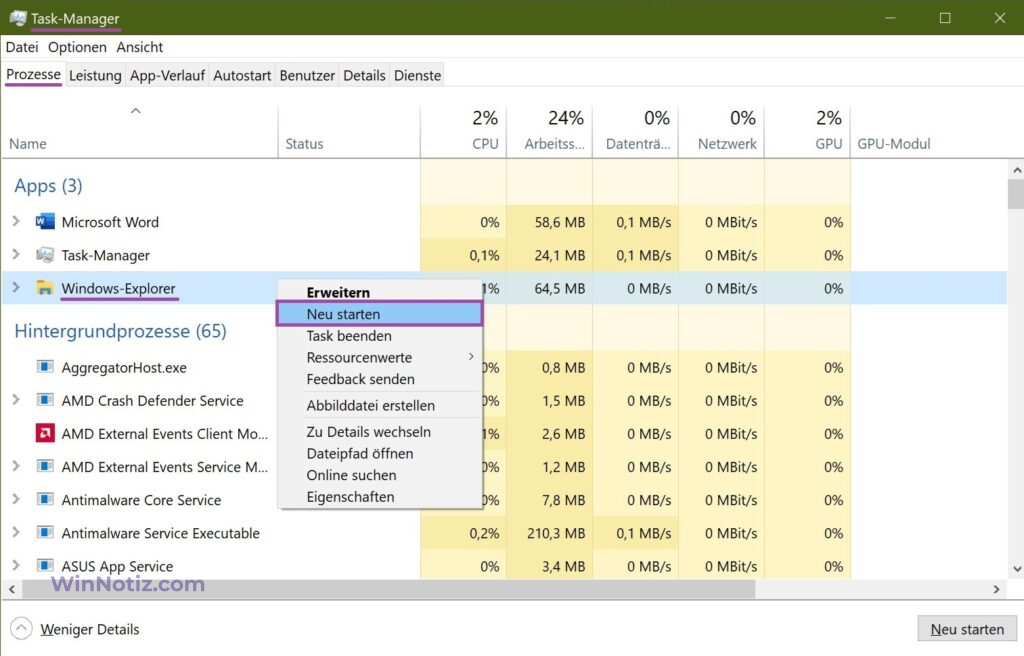The width and height of the screenshot is (1024, 656).
Task: Open the Optionen menu
Action: point(77,47)
